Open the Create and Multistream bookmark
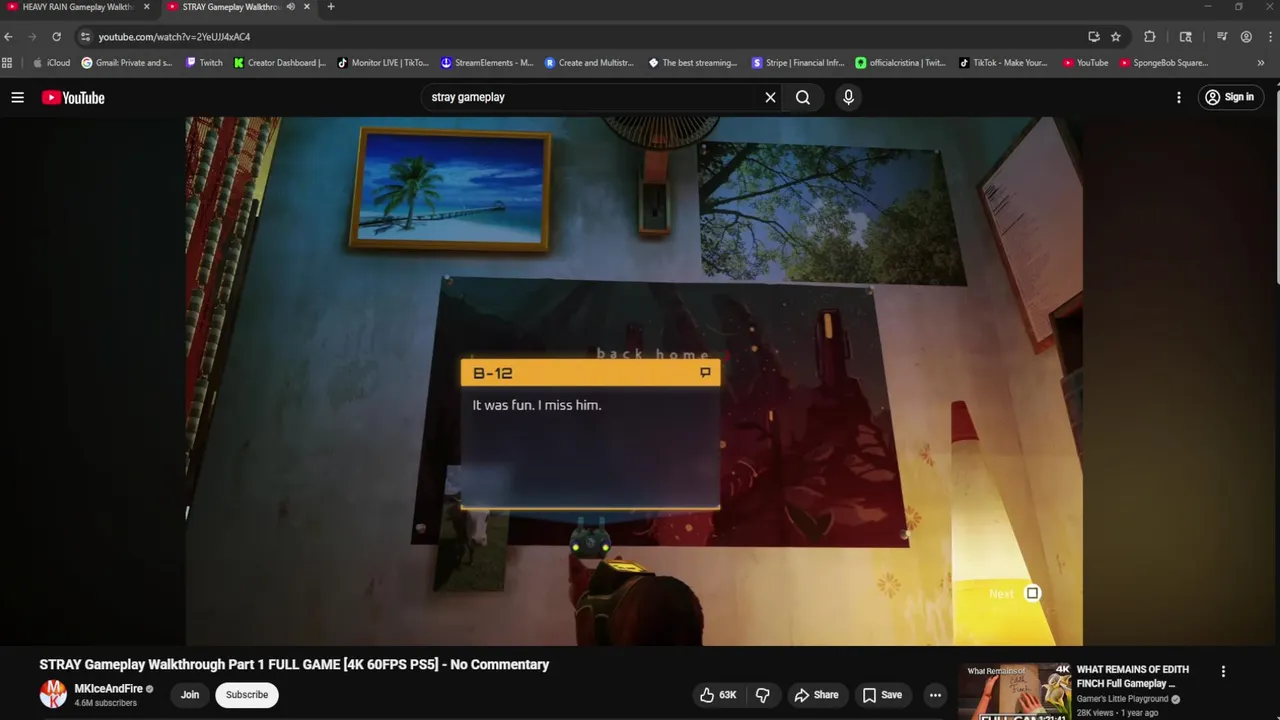The image size is (1280, 720). pyautogui.click(x=589, y=63)
